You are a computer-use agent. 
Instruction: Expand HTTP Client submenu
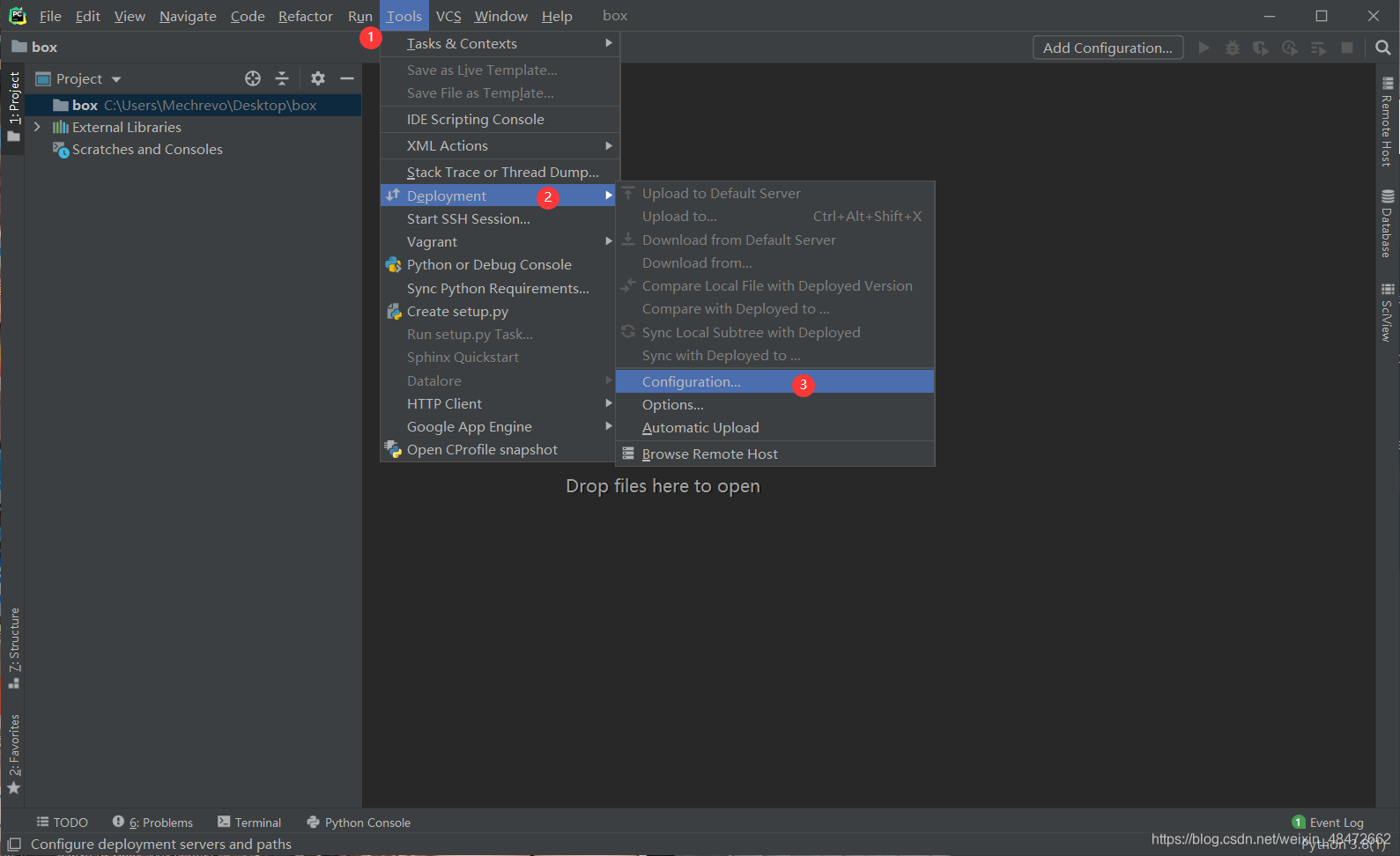pyautogui.click(x=500, y=403)
